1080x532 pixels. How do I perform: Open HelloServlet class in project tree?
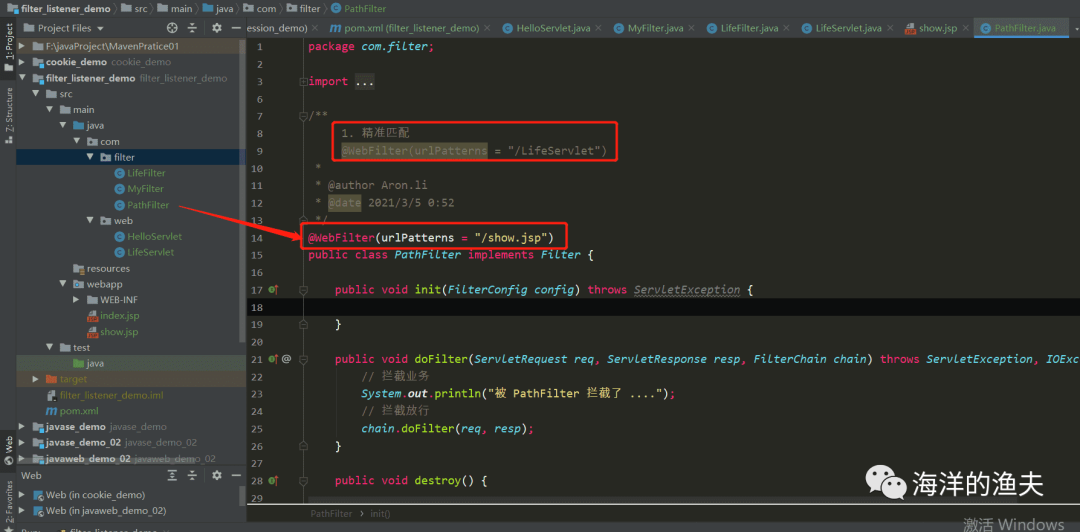147,236
